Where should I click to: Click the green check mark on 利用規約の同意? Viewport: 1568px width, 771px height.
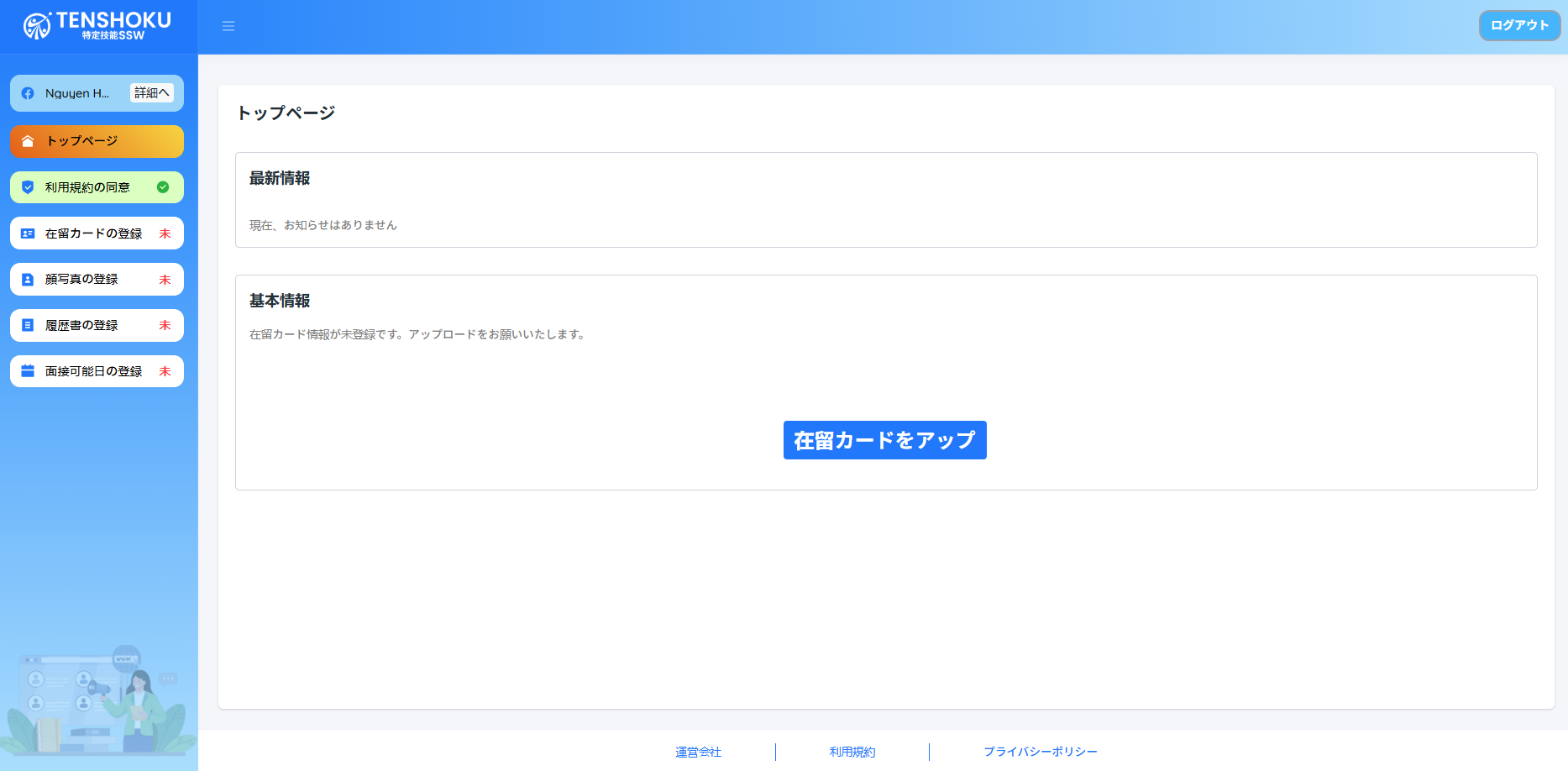click(163, 187)
